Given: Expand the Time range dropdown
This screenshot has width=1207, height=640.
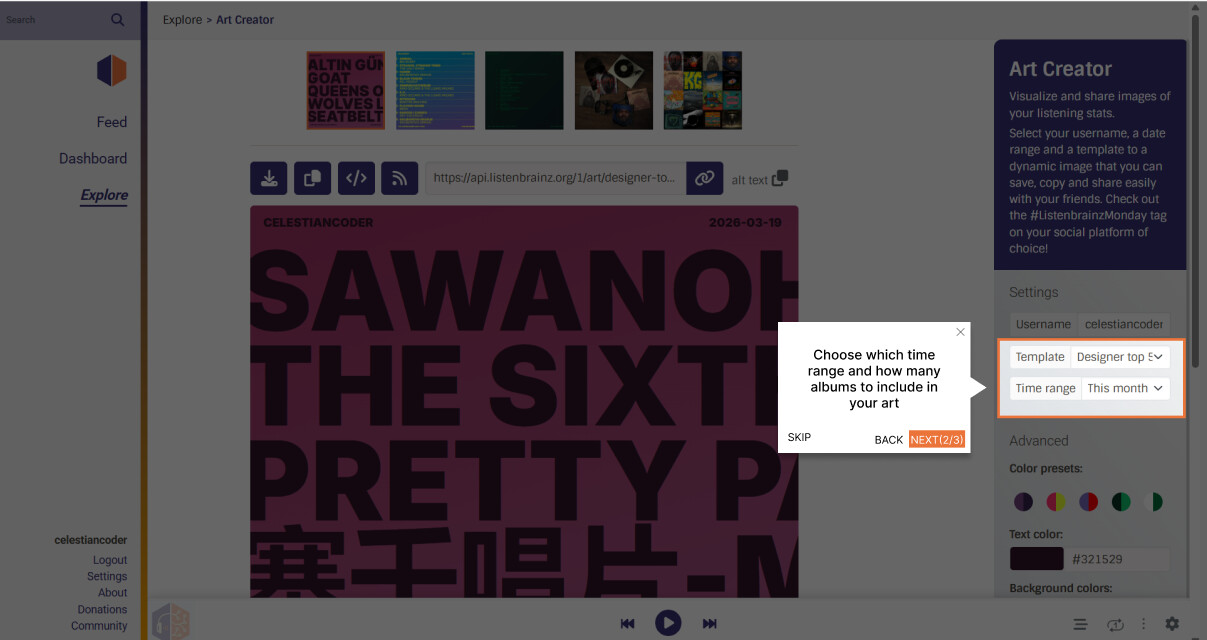Looking at the screenshot, I should 1125,388.
